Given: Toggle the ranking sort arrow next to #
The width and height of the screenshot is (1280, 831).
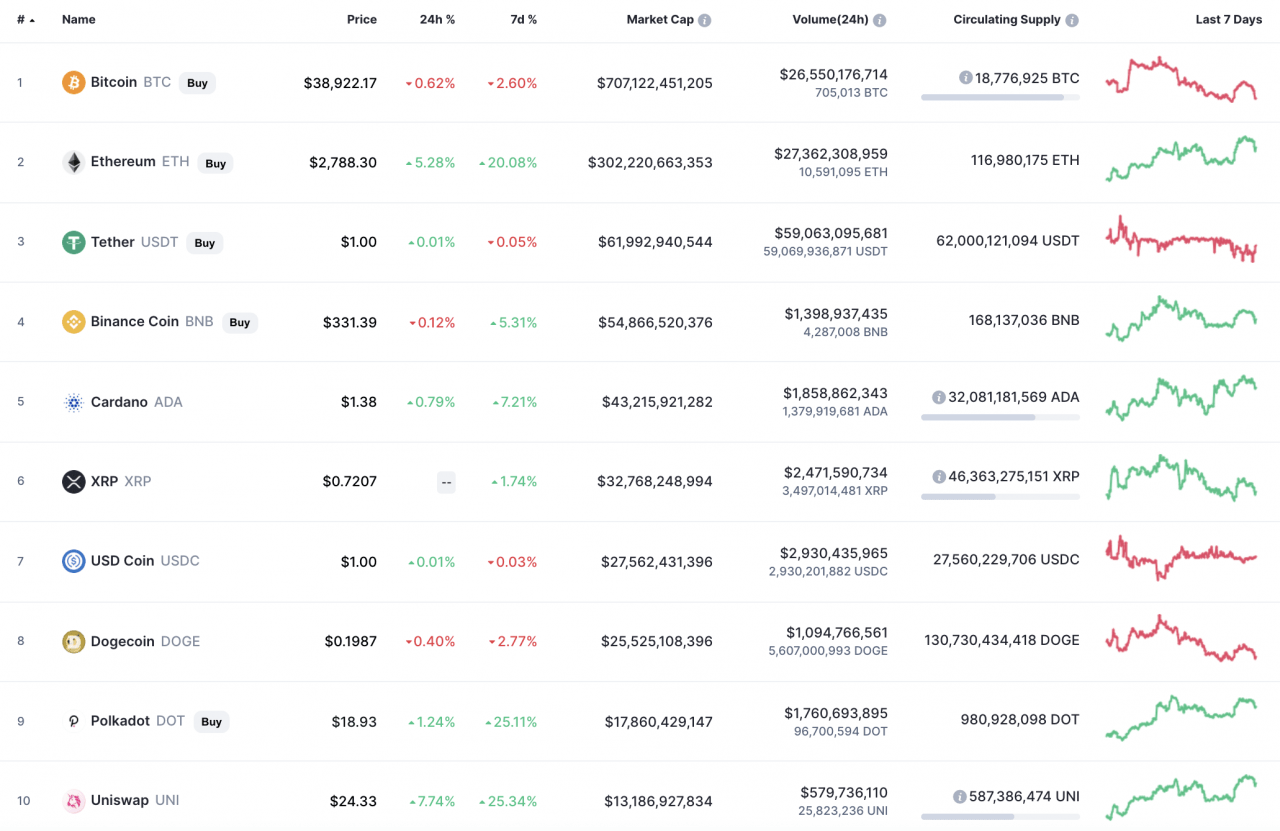Looking at the screenshot, I should click(x=34, y=19).
